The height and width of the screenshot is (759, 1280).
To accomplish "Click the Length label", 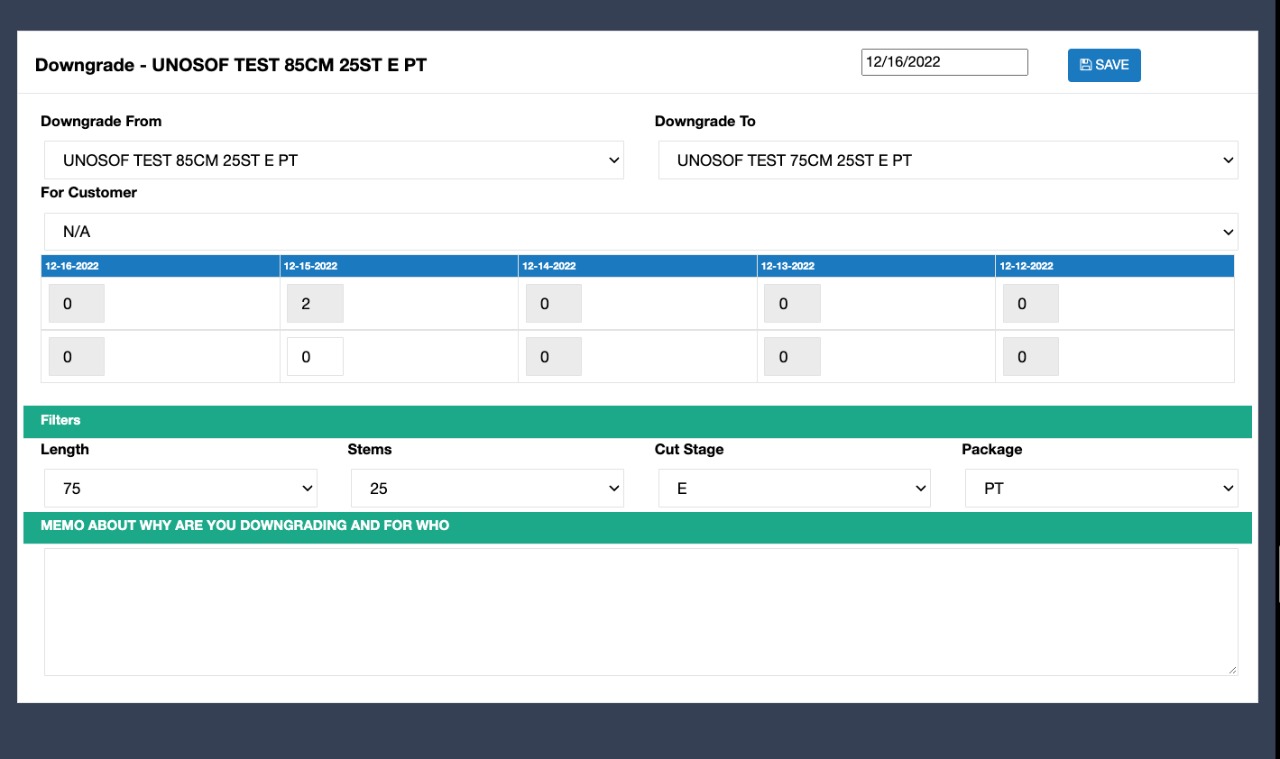I will click(x=65, y=450).
